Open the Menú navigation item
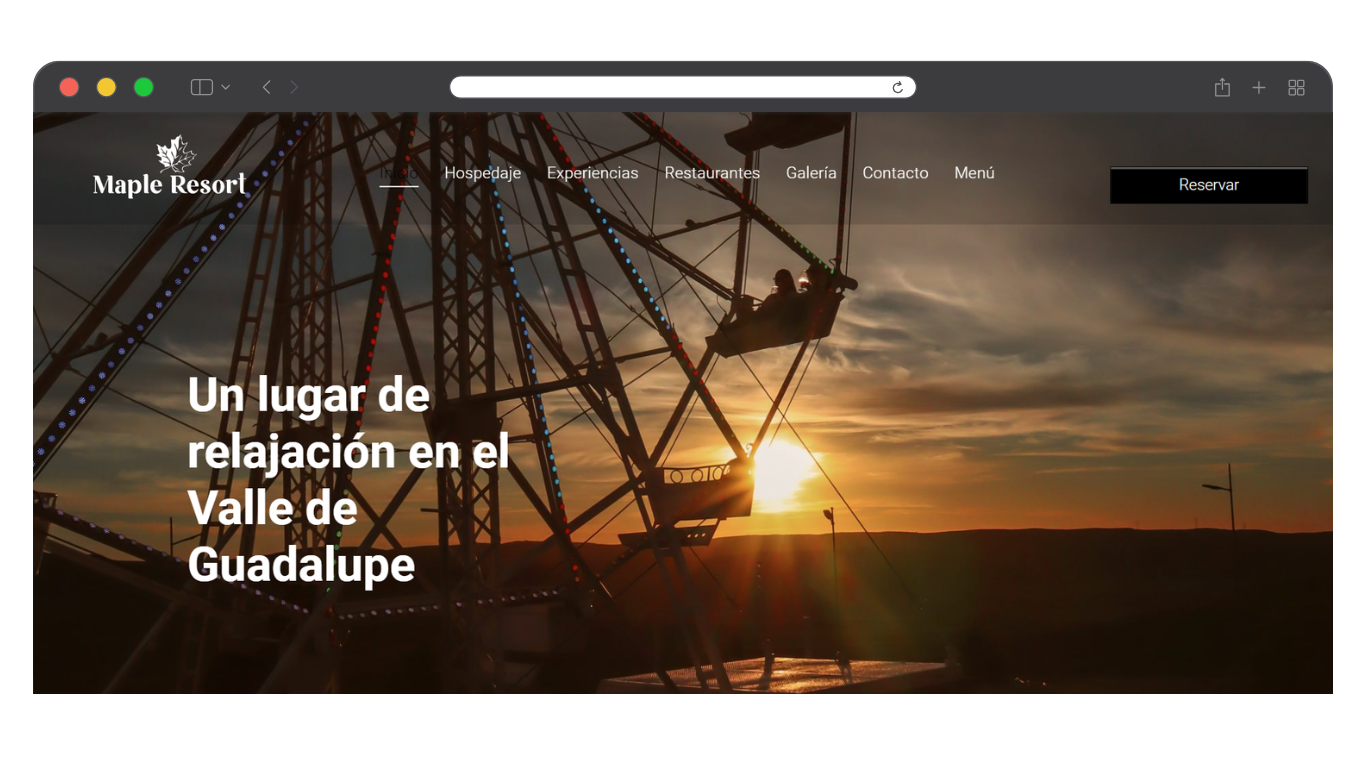 974,173
